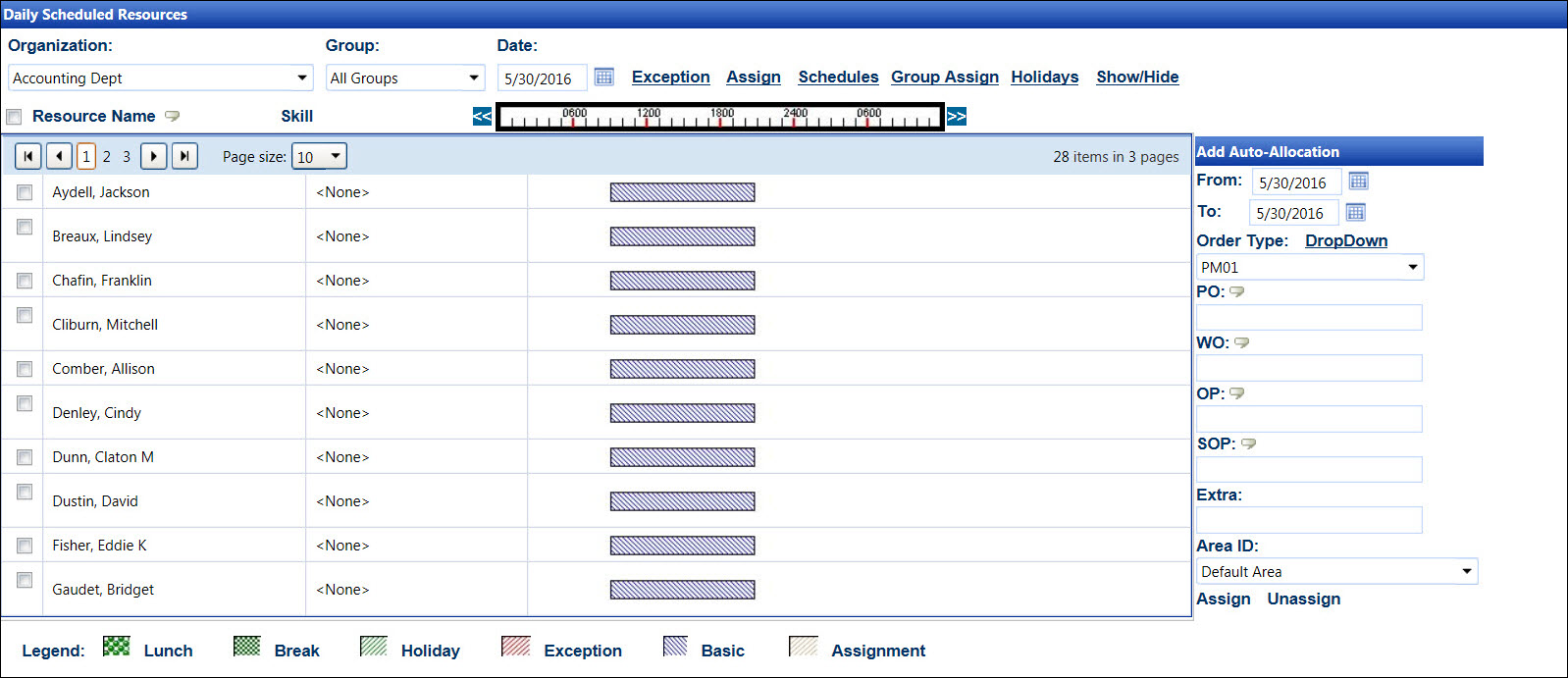Expand the Default Area dropdown
This screenshot has height=678, width=1568.
pos(1467,571)
